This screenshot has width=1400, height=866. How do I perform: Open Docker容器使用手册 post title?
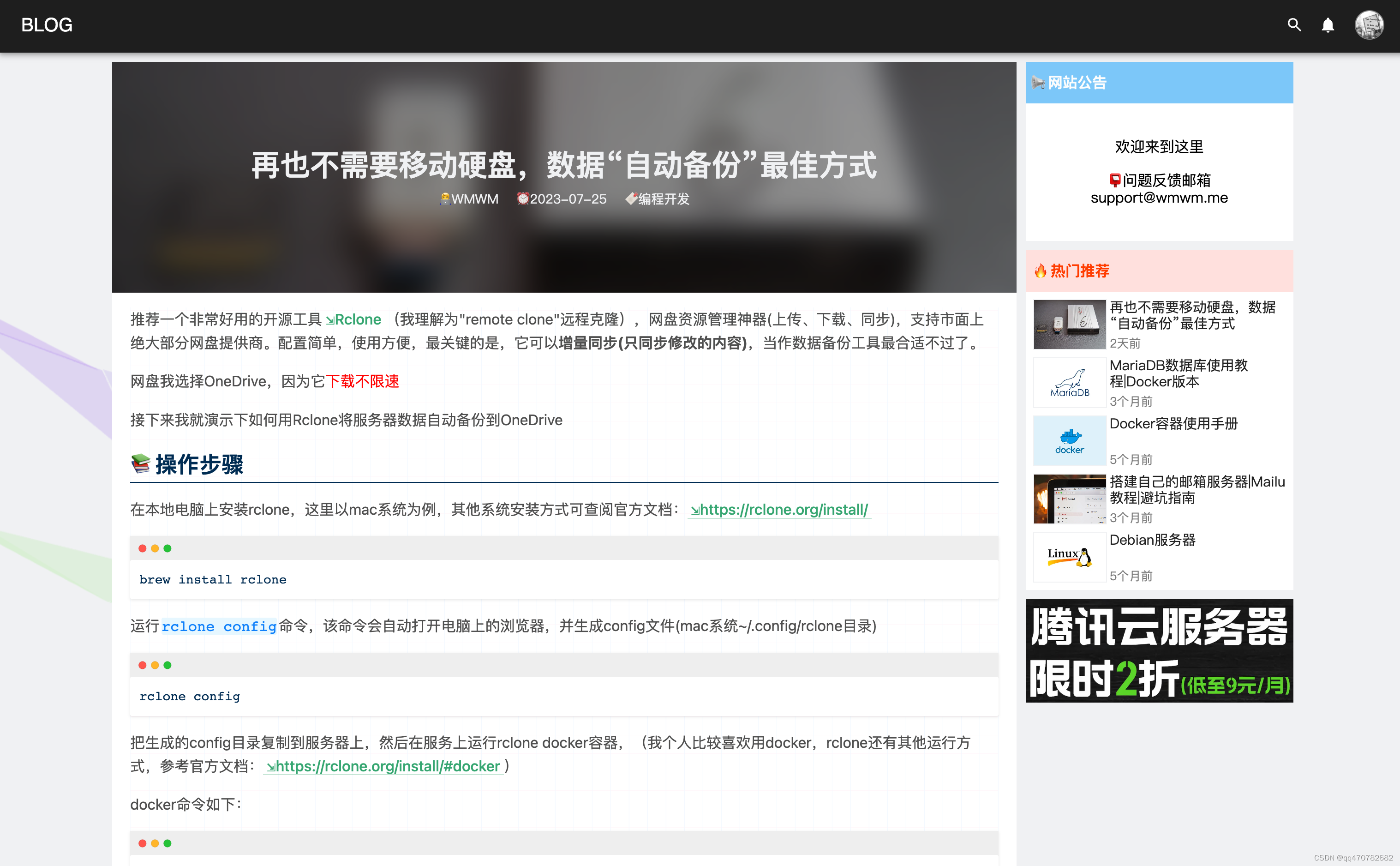(1173, 423)
